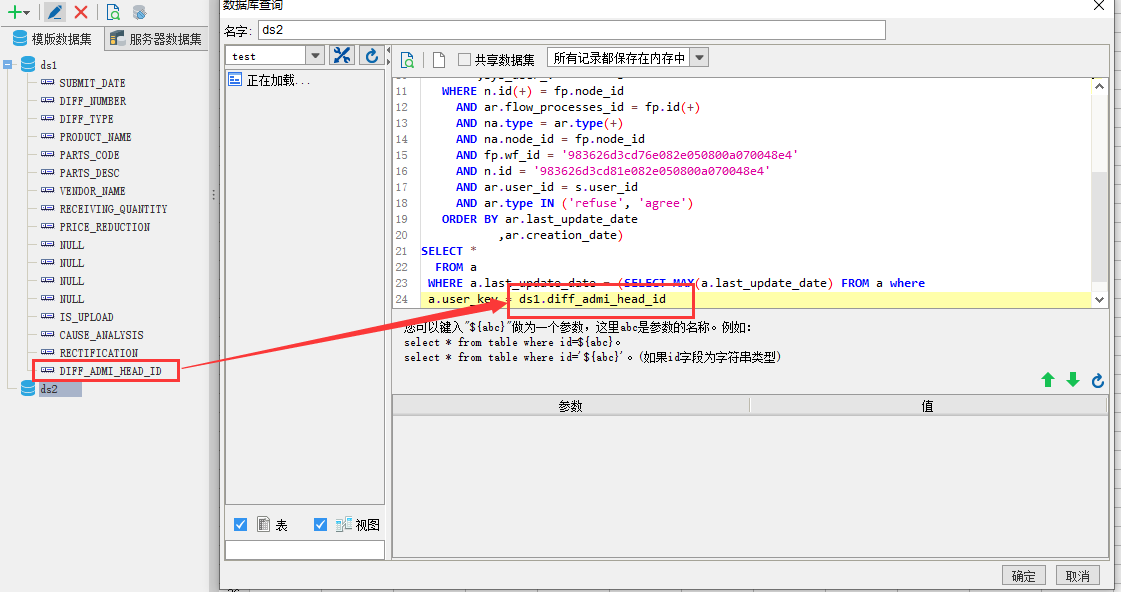Image resolution: width=1121 pixels, height=592 pixels.
Task: Select the DIFF_TYPE field
Action: (87, 119)
